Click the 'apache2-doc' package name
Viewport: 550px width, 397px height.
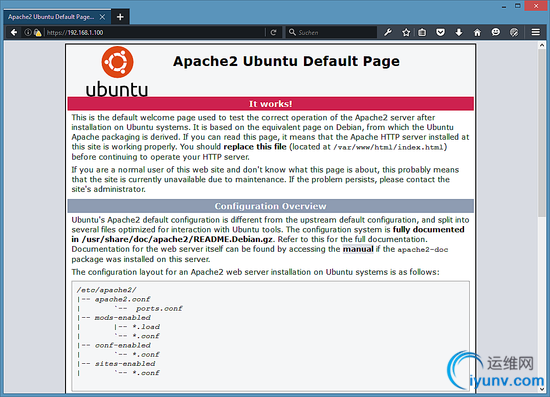click(x=423, y=250)
